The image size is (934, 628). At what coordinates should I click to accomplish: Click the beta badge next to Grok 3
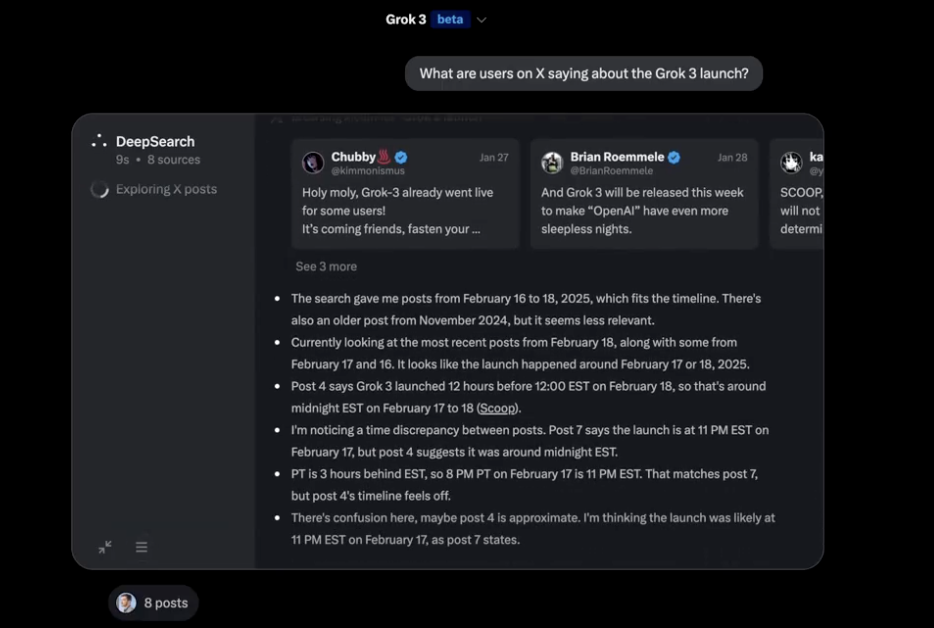450,19
